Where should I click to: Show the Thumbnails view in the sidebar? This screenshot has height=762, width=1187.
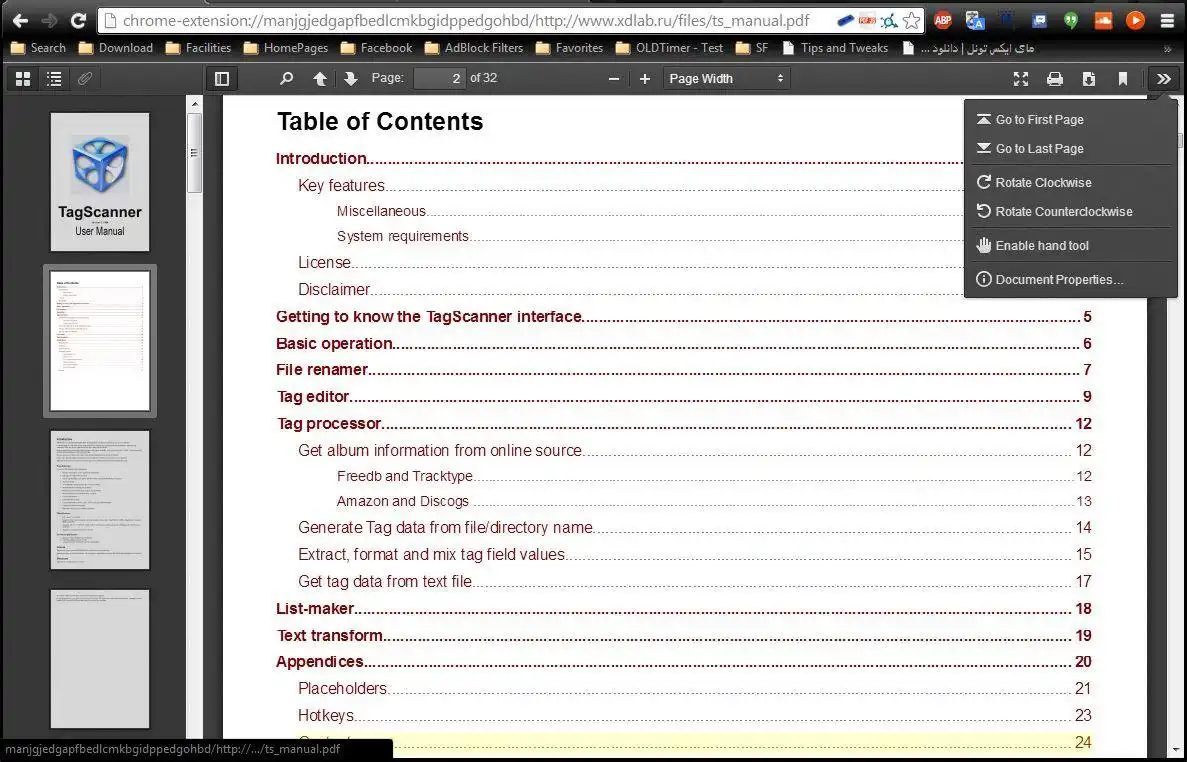[x=23, y=79]
